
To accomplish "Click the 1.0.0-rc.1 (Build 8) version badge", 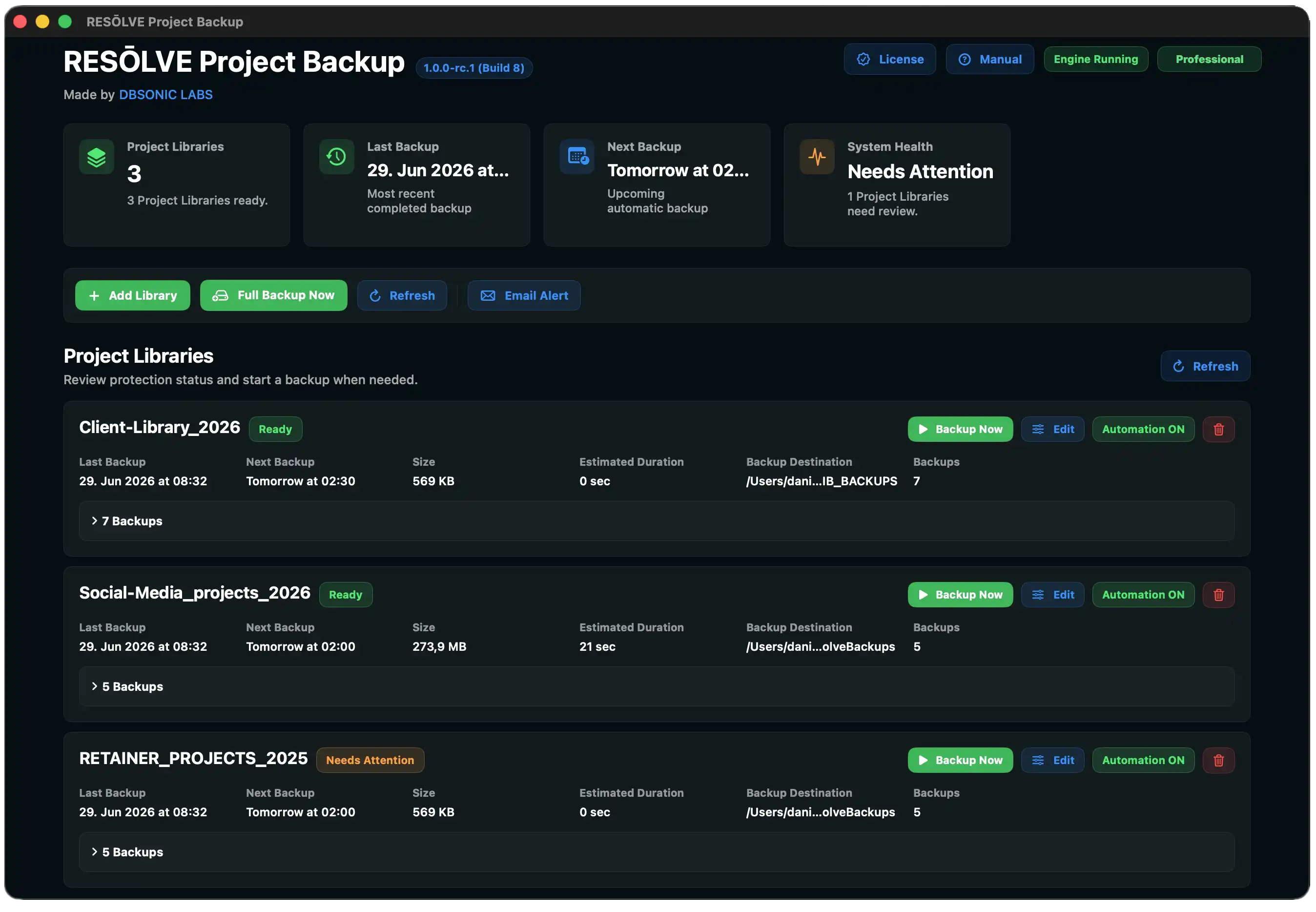I will click(473, 68).
